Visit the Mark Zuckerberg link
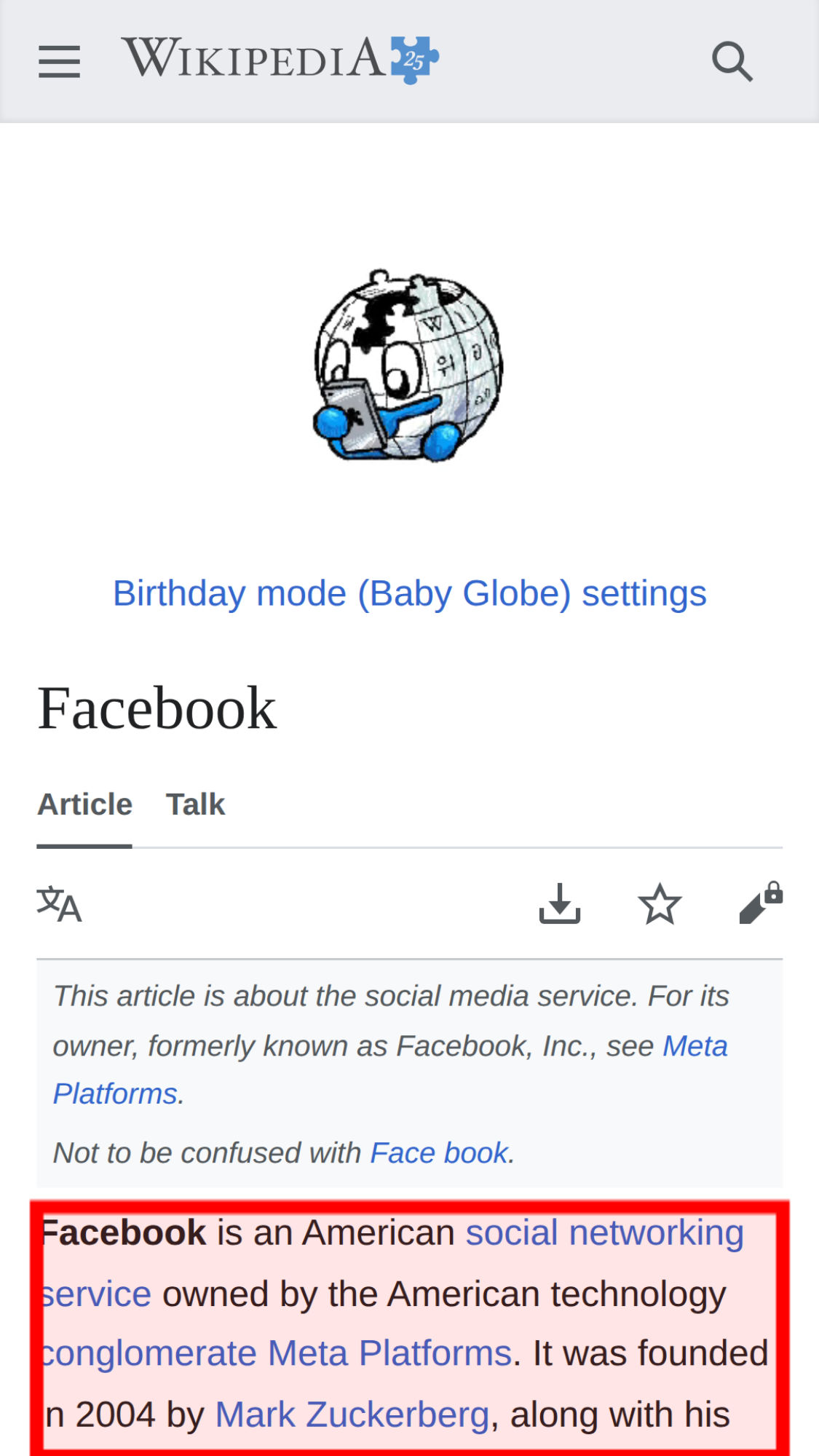The image size is (819, 1456). coord(352,1415)
